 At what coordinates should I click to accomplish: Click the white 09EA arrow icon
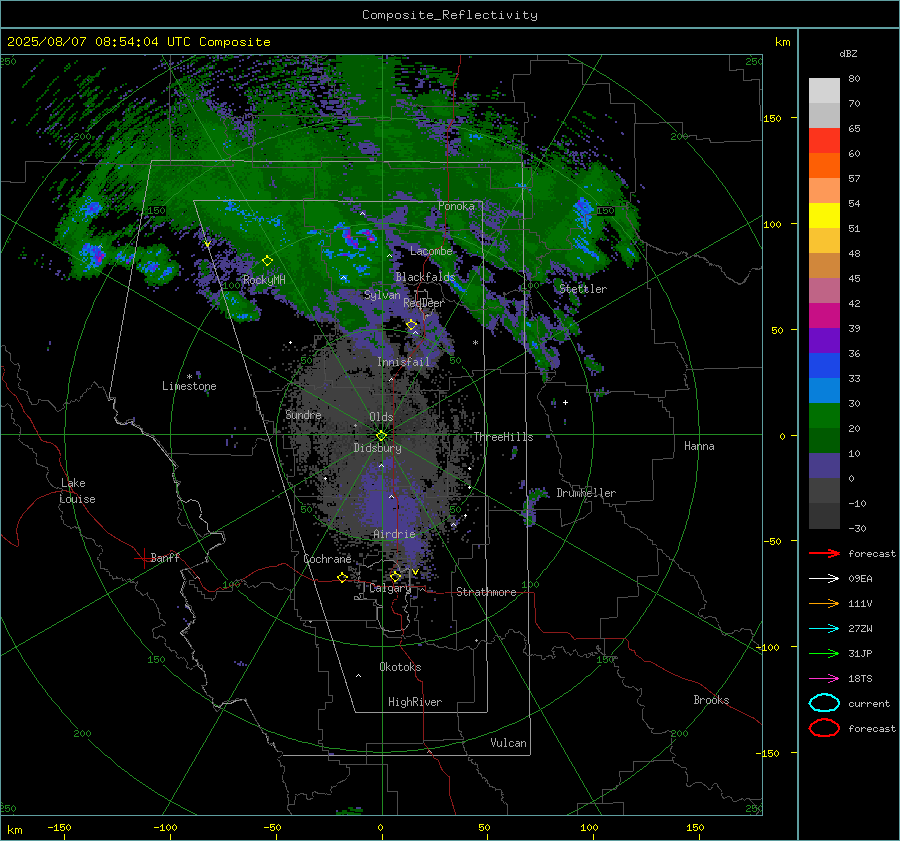(x=824, y=579)
